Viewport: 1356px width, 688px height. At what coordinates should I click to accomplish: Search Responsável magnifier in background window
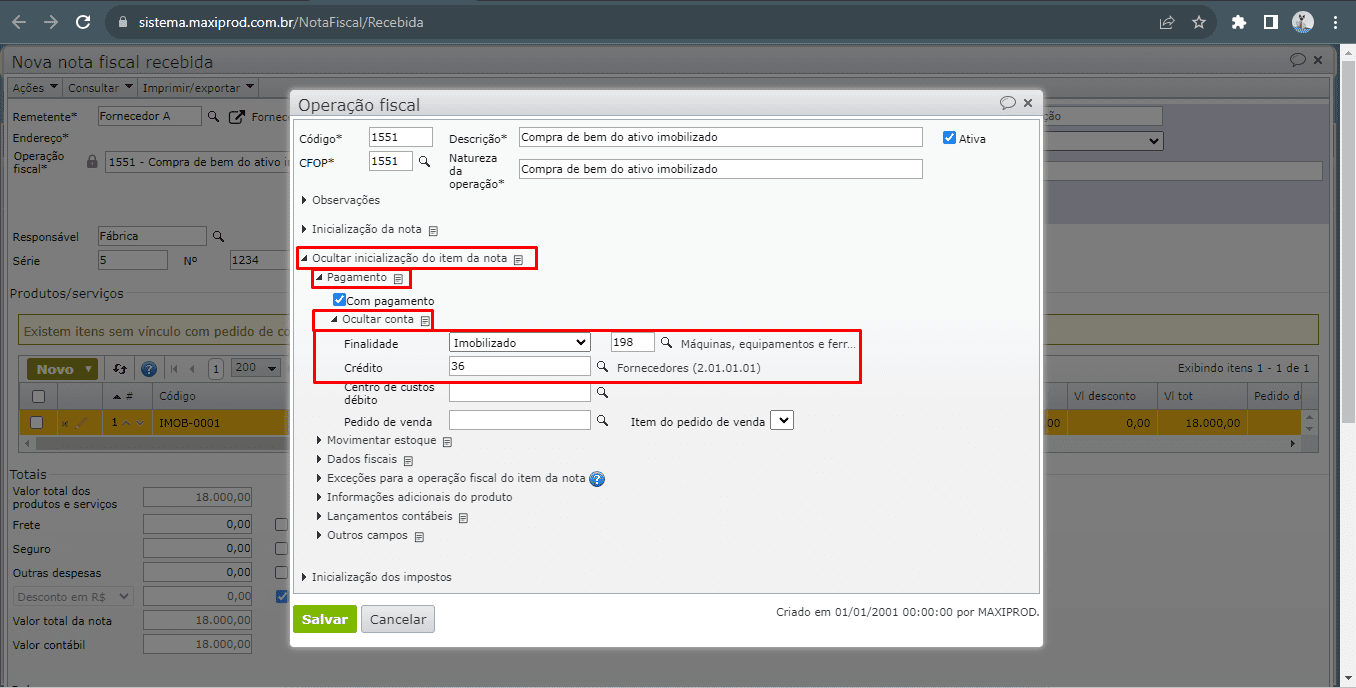[217, 237]
